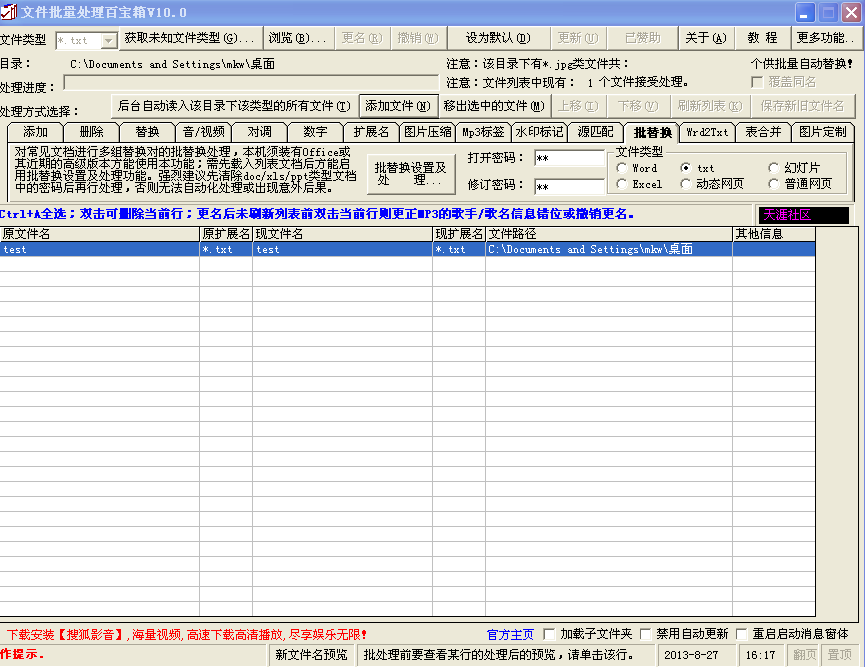Click 获取未知文件类型(G) button
Screen dimensions: 865x667
pyautogui.click(x=190, y=38)
